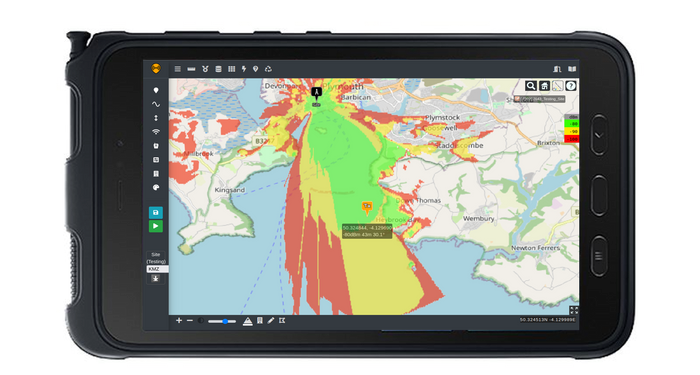Click the home button on map
The height and width of the screenshot is (375, 700).
coord(544,86)
